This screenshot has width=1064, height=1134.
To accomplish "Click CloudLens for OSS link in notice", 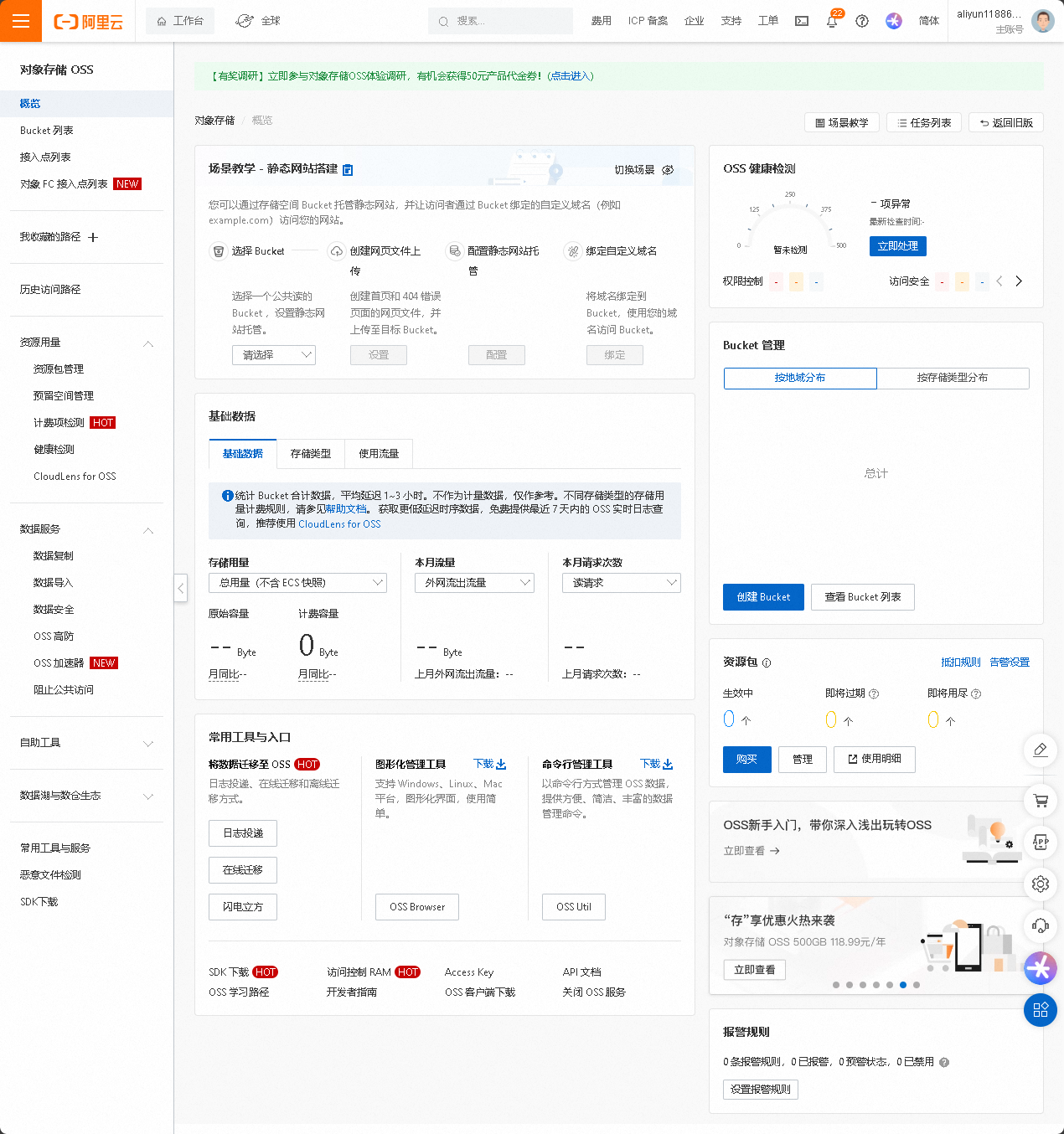I will click(x=339, y=524).
